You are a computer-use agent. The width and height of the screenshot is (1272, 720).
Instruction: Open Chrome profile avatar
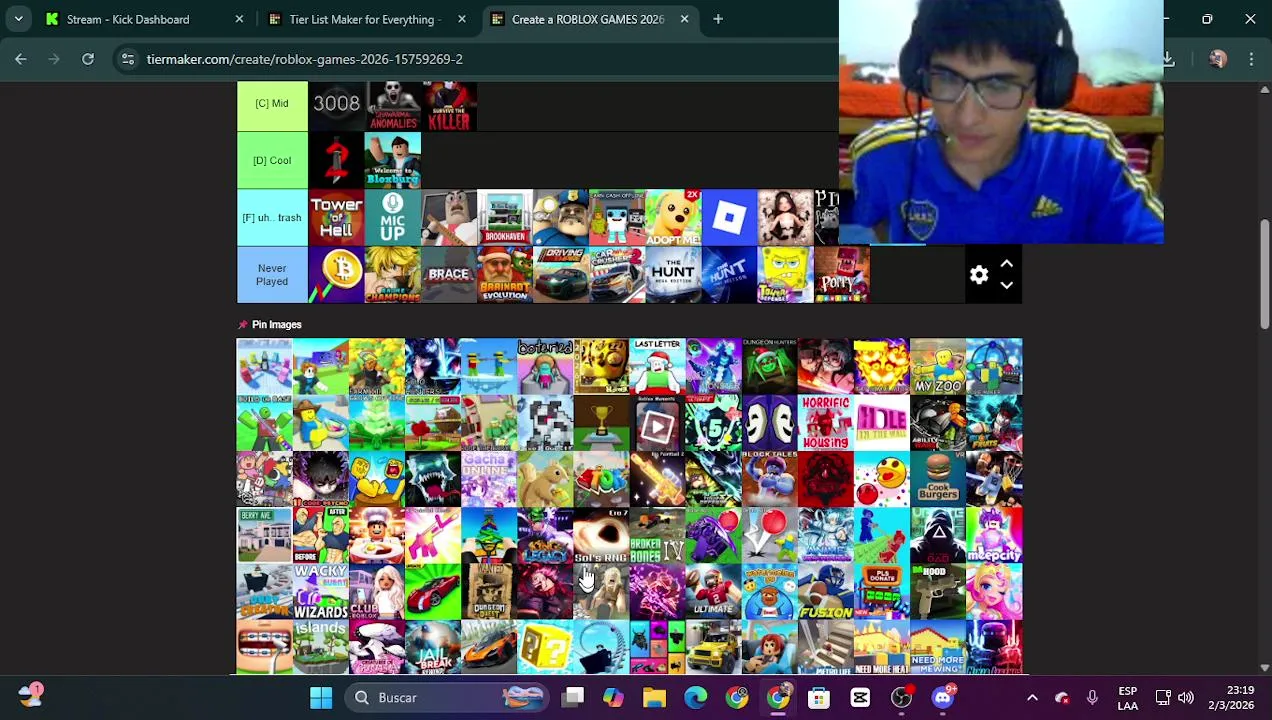click(1217, 59)
